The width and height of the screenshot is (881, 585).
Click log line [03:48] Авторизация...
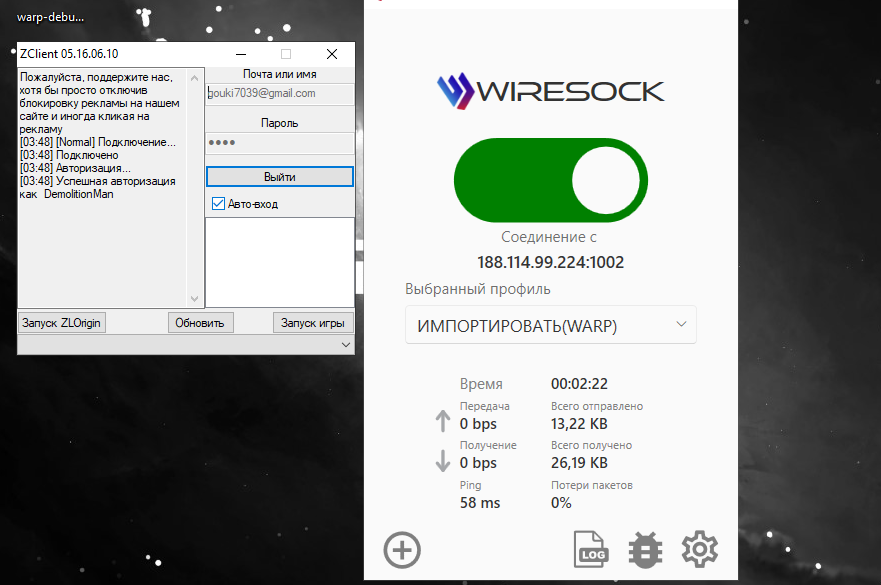(x=75, y=168)
